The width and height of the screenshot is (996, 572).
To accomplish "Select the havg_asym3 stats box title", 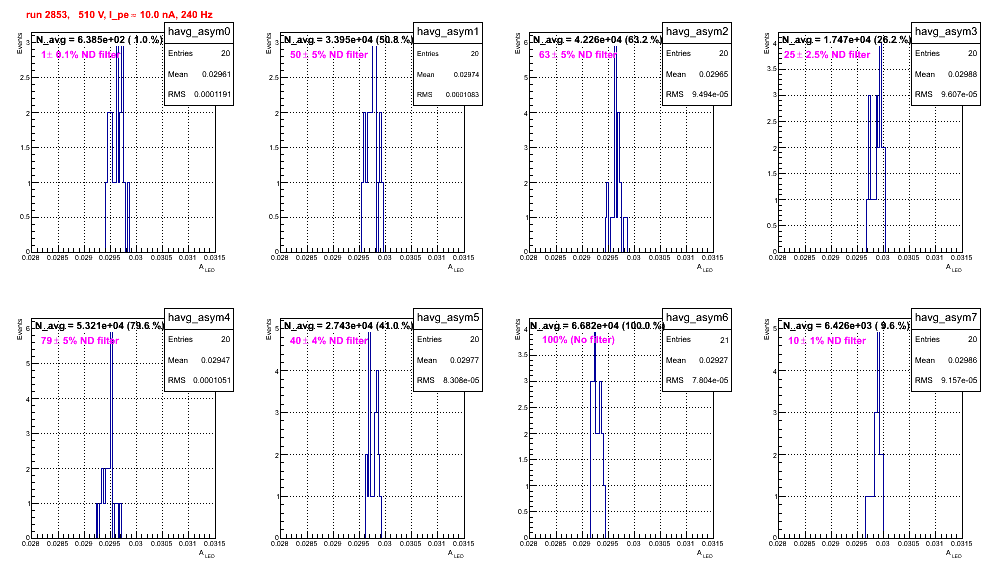I will [946, 32].
